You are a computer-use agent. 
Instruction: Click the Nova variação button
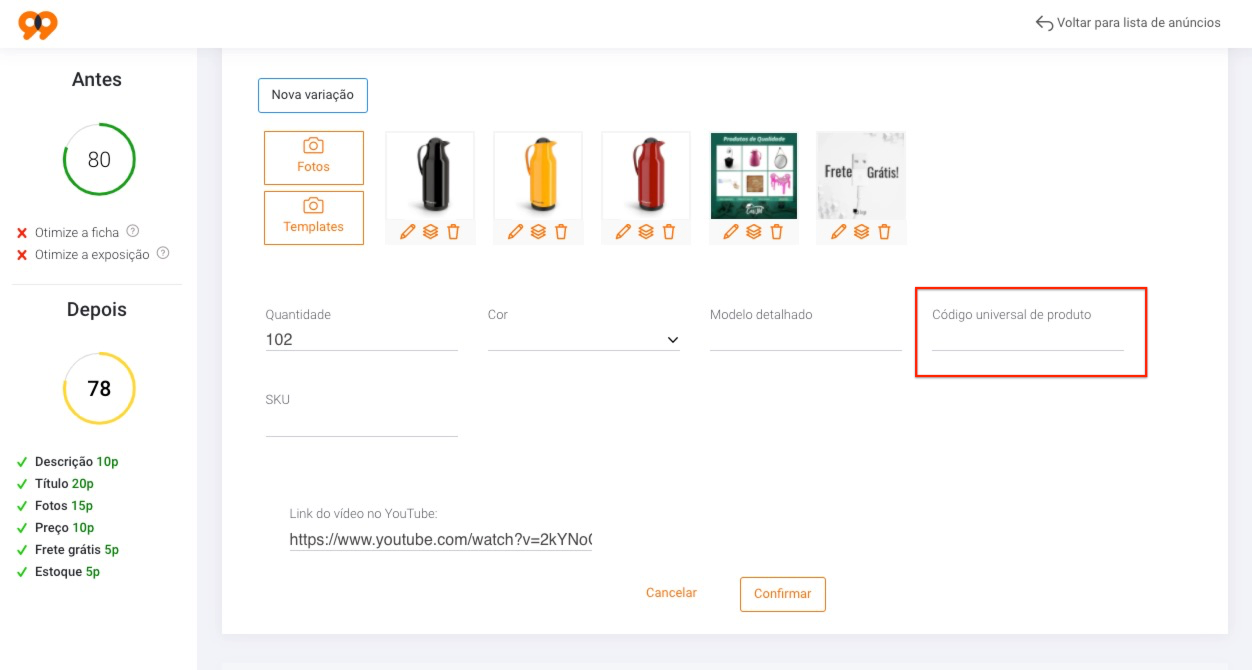[313, 95]
